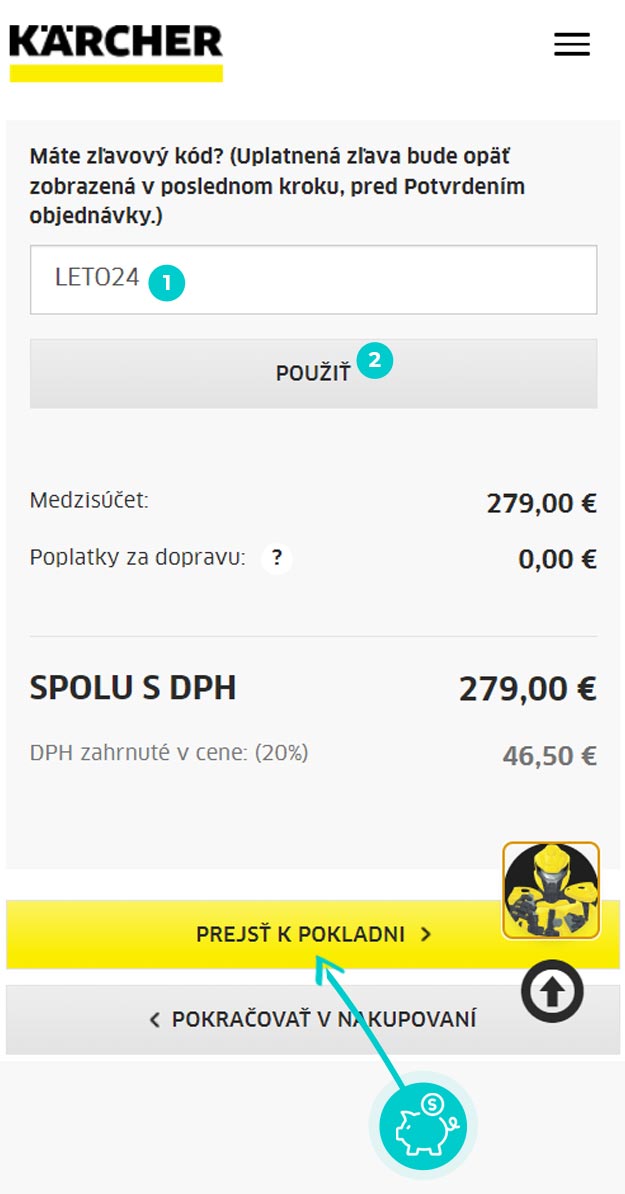Click the left chevron beside Pokračovať v nakupovaní
Image resolution: width=625 pixels, height=1194 pixels.
(x=155, y=1020)
